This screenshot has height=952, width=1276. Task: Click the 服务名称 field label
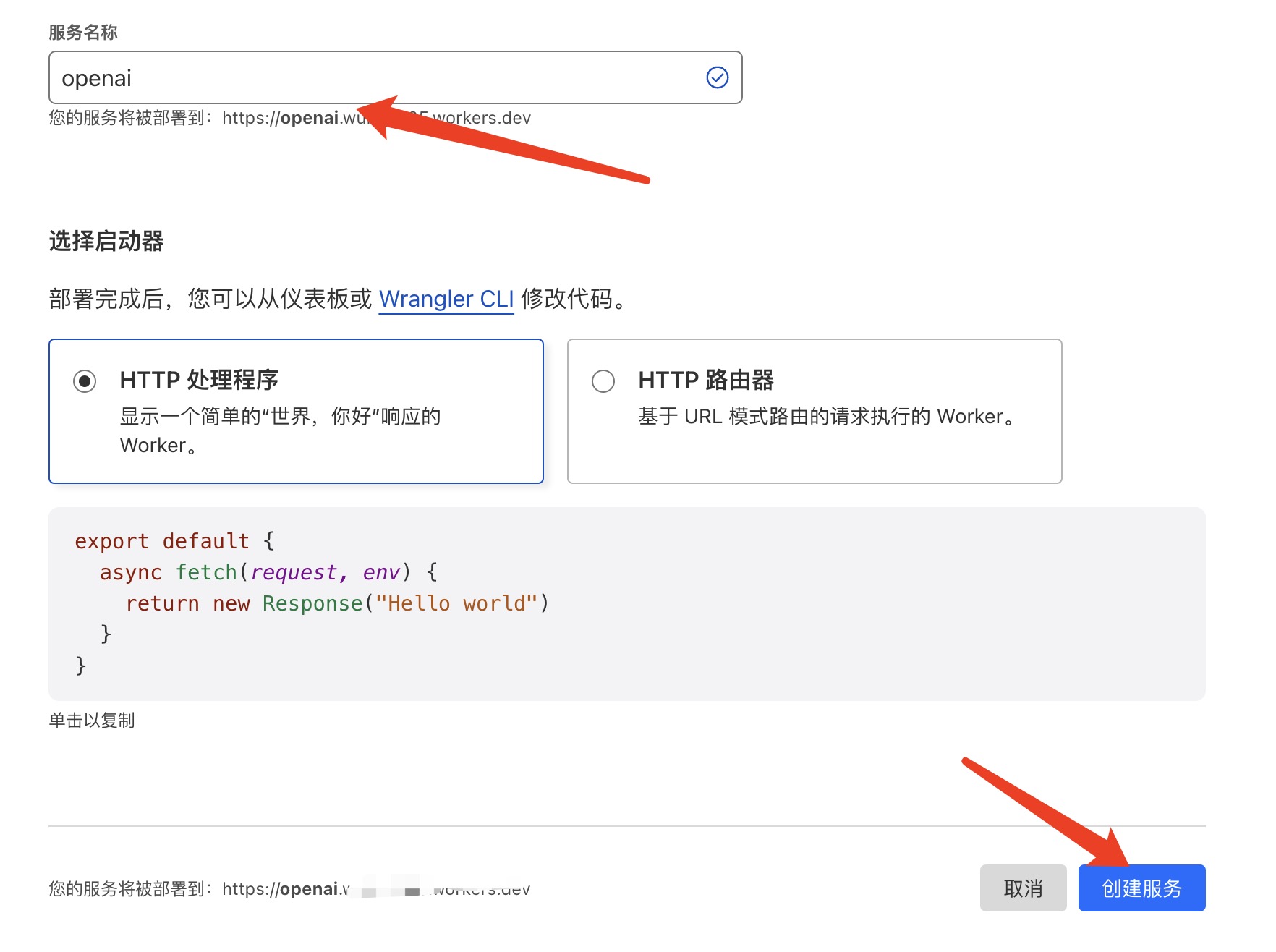(x=83, y=33)
